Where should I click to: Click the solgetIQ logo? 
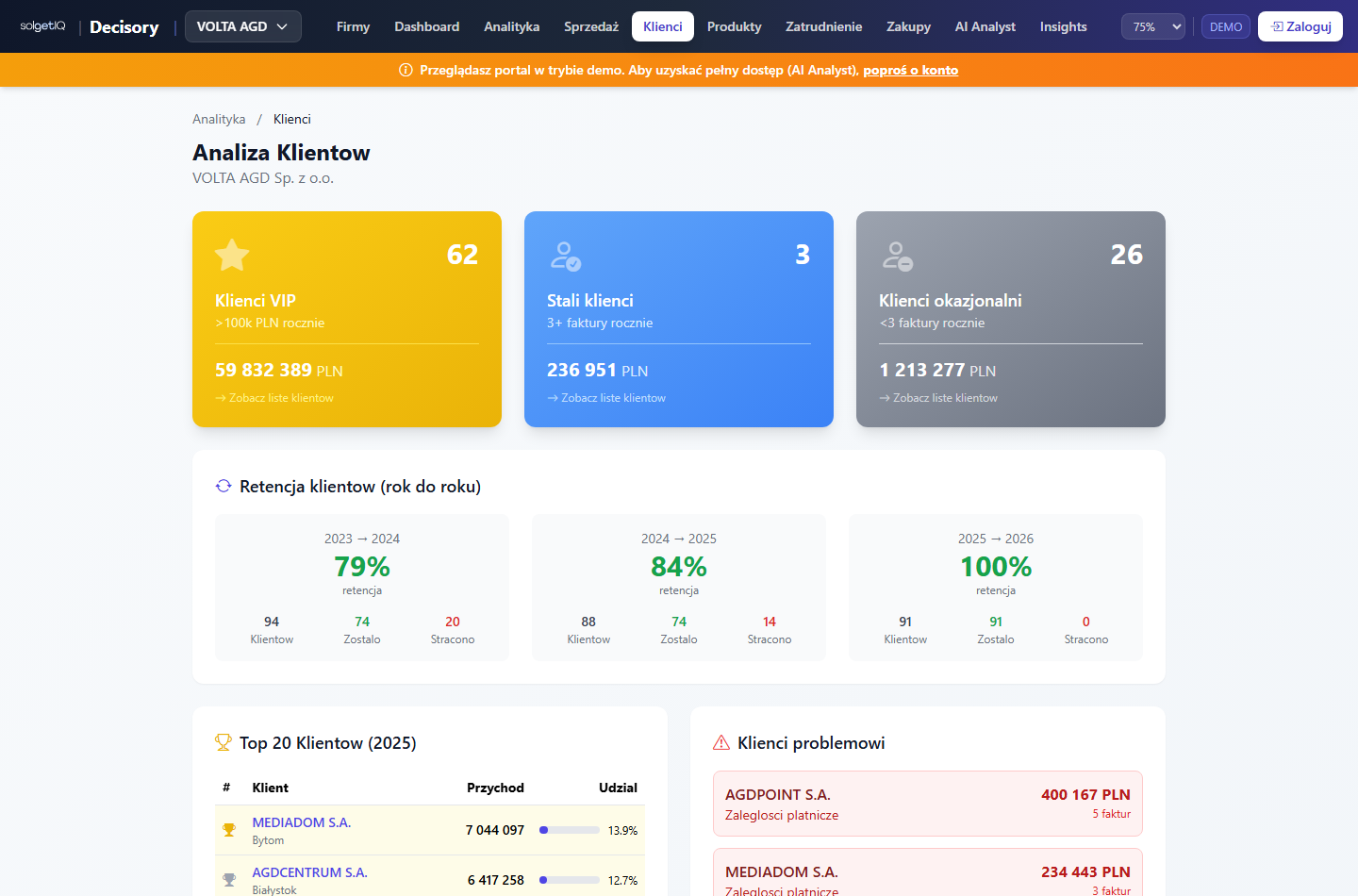click(x=42, y=26)
